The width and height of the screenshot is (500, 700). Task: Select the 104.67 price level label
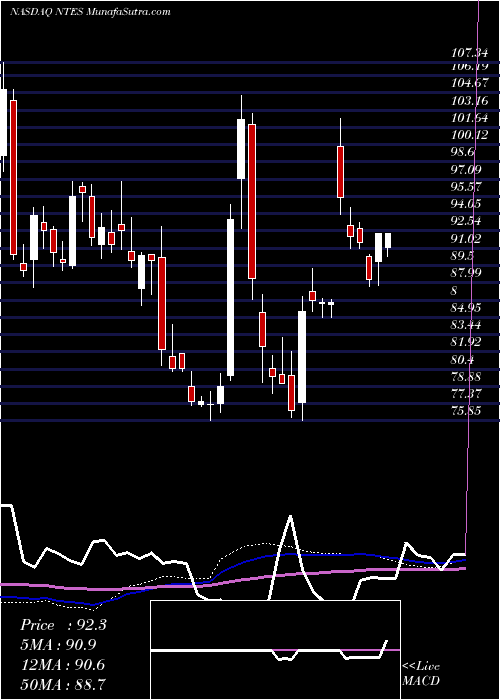(x=469, y=83)
